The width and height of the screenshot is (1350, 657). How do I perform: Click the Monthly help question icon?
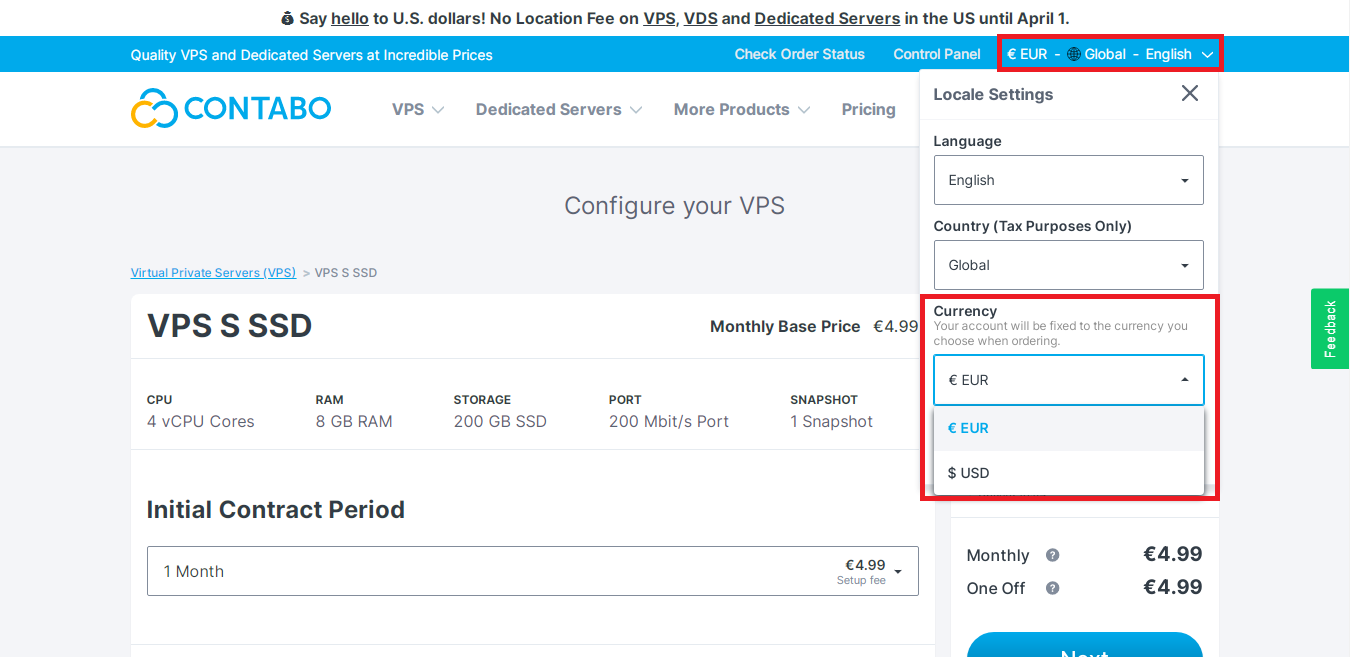coord(1052,555)
